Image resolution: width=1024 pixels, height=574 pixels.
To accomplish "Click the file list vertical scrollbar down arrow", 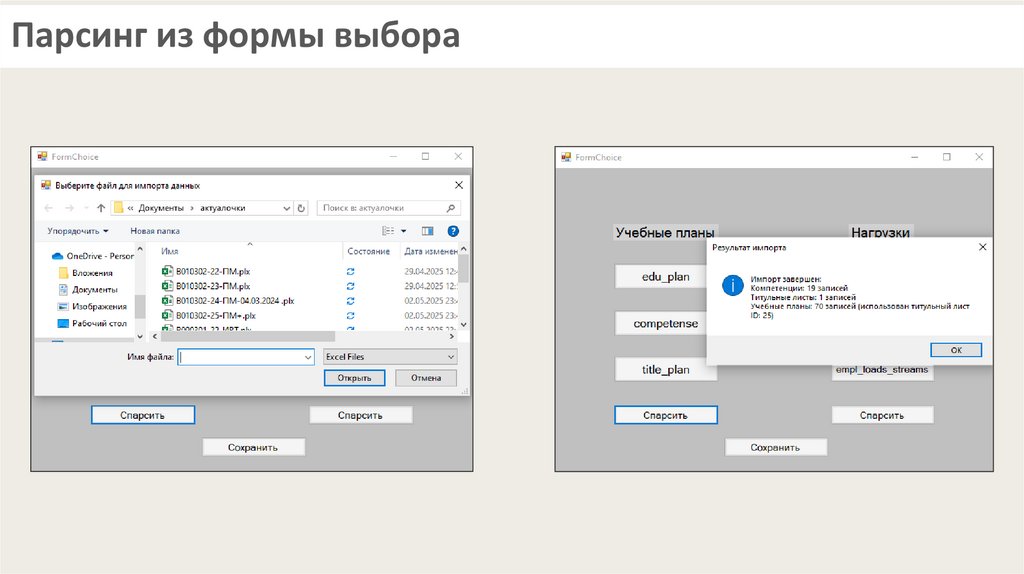I will click(464, 325).
